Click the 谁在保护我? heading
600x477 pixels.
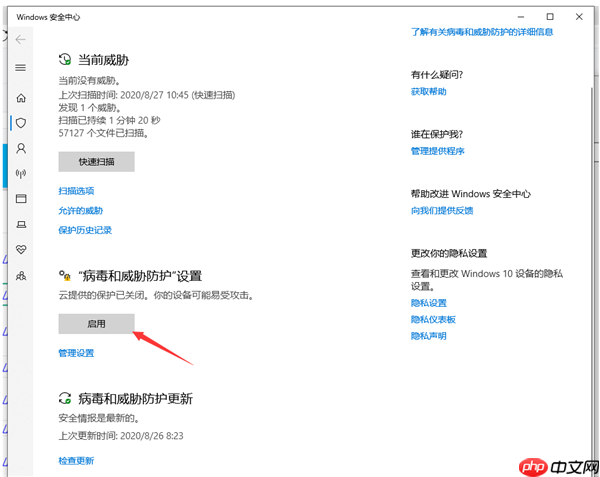[x=437, y=134]
